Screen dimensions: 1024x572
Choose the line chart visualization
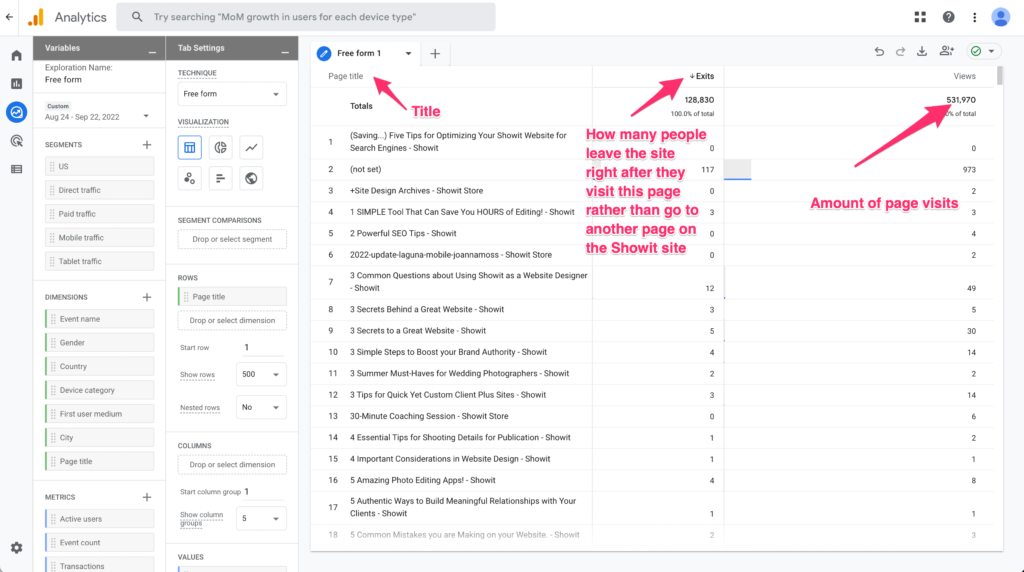252,148
